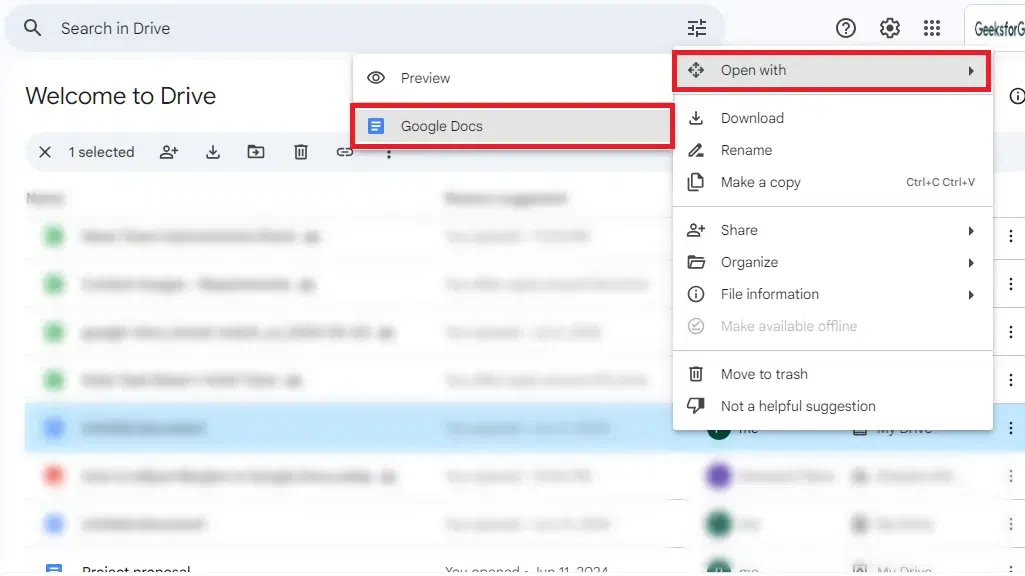Open the Settings gear menu
The width and height of the screenshot is (1025, 576).
pyautogui.click(x=889, y=28)
